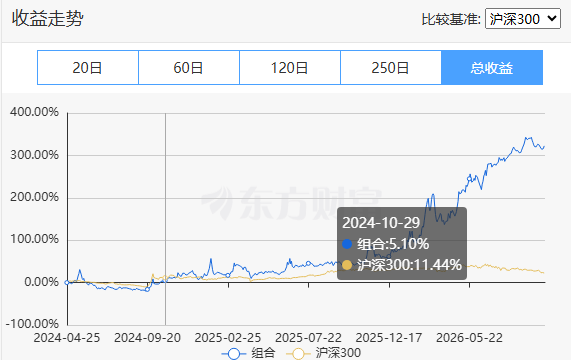Select the 20日 period tab
Screen dimensions: 571x360
(x=88, y=68)
